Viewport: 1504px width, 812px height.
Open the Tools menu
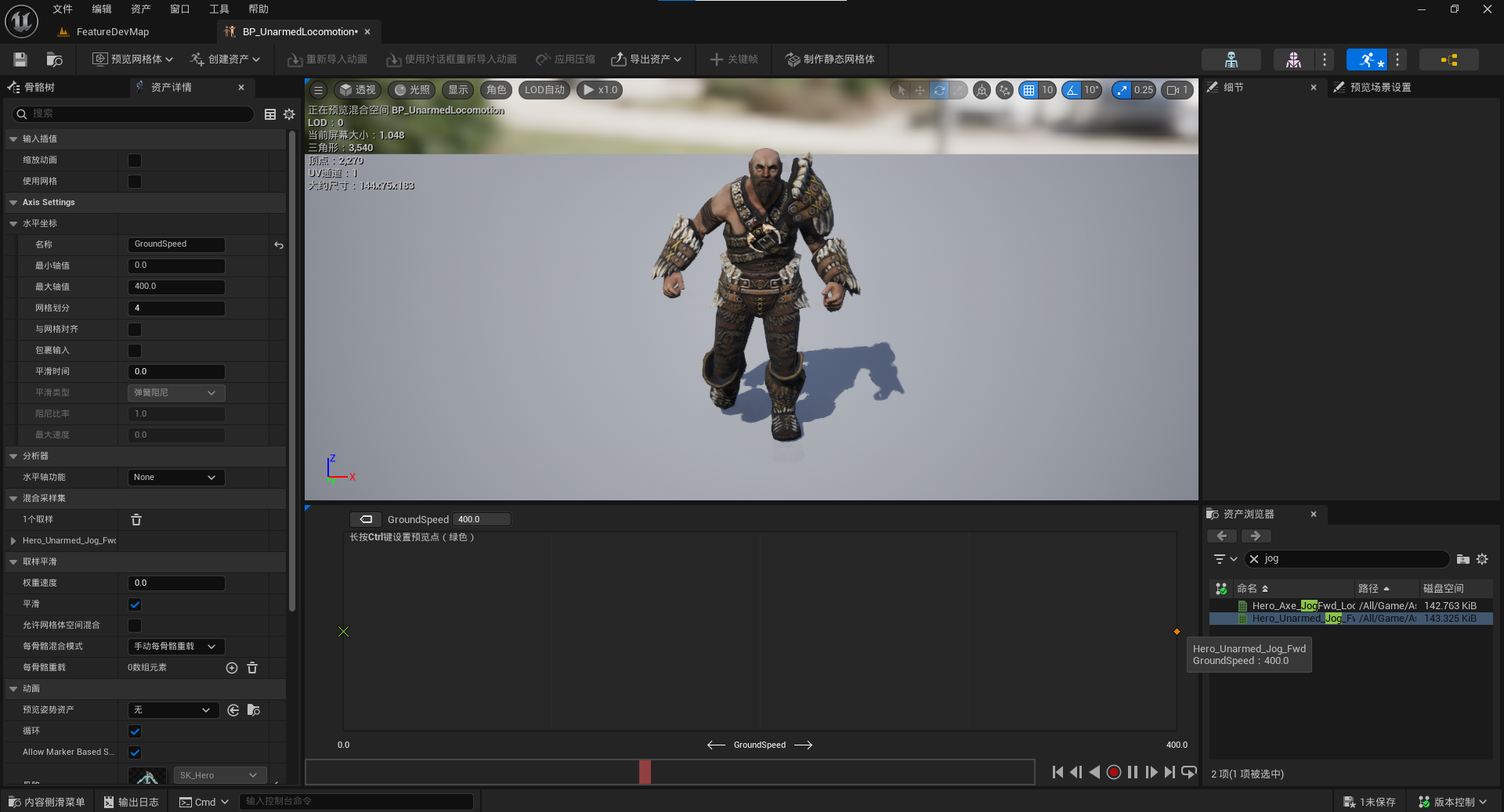click(219, 9)
